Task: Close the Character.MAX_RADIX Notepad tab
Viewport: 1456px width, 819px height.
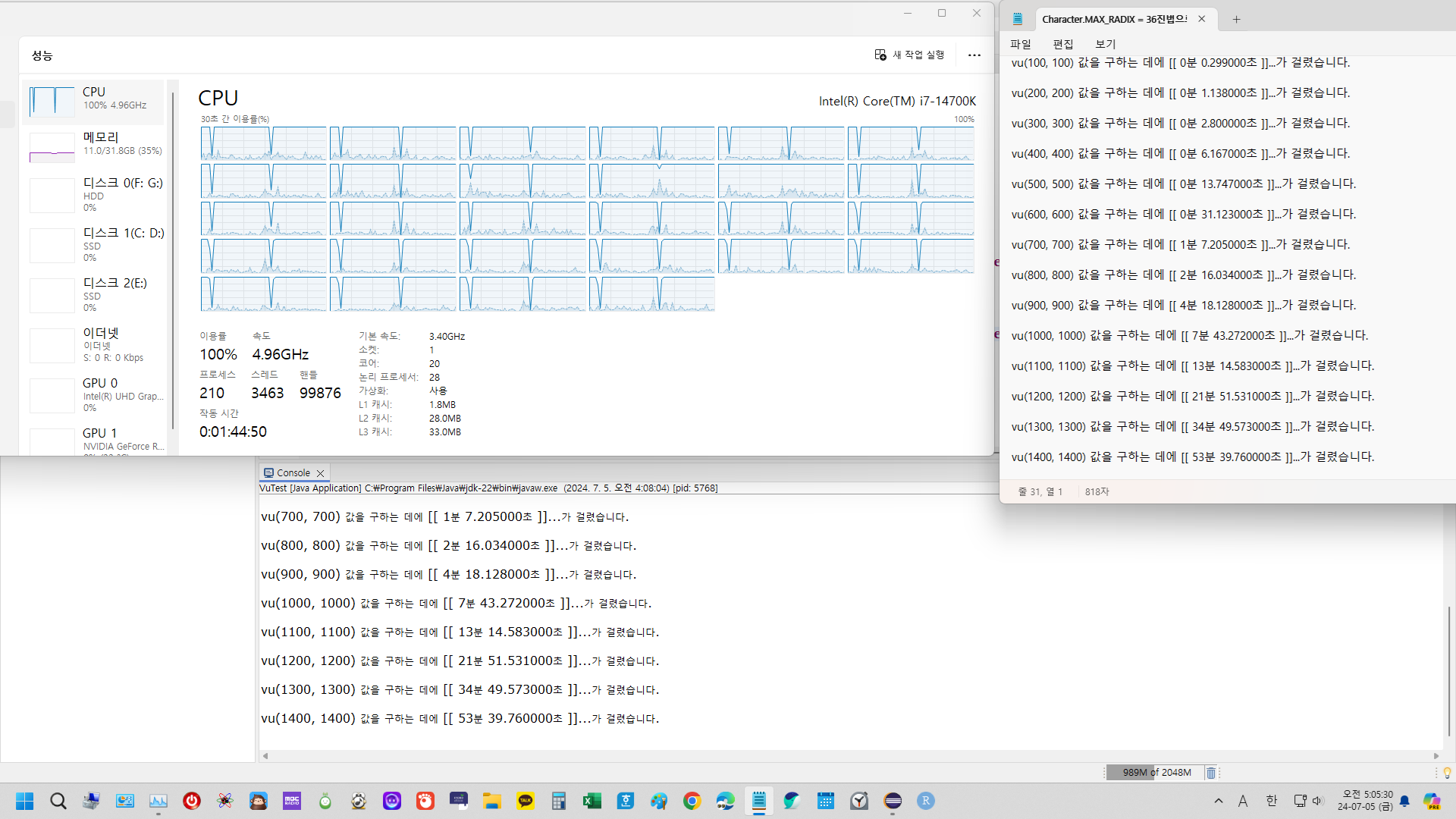Action: point(1202,19)
